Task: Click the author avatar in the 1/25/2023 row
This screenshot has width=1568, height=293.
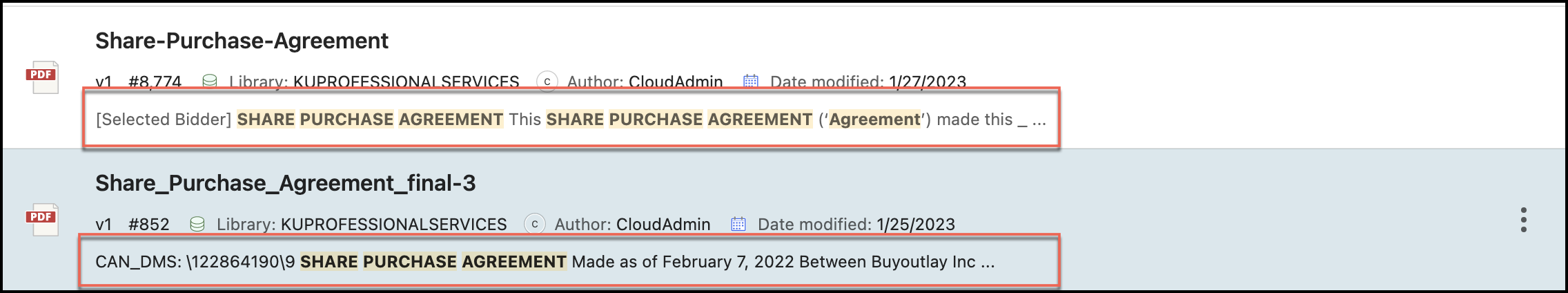Action: coord(534,224)
